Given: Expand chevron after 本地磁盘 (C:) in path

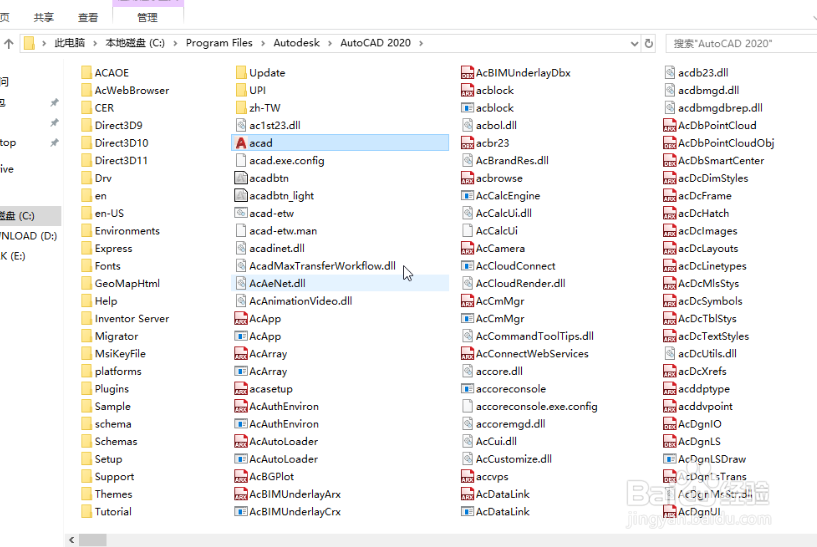Looking at the screenshot, I should tap(175, 43).
